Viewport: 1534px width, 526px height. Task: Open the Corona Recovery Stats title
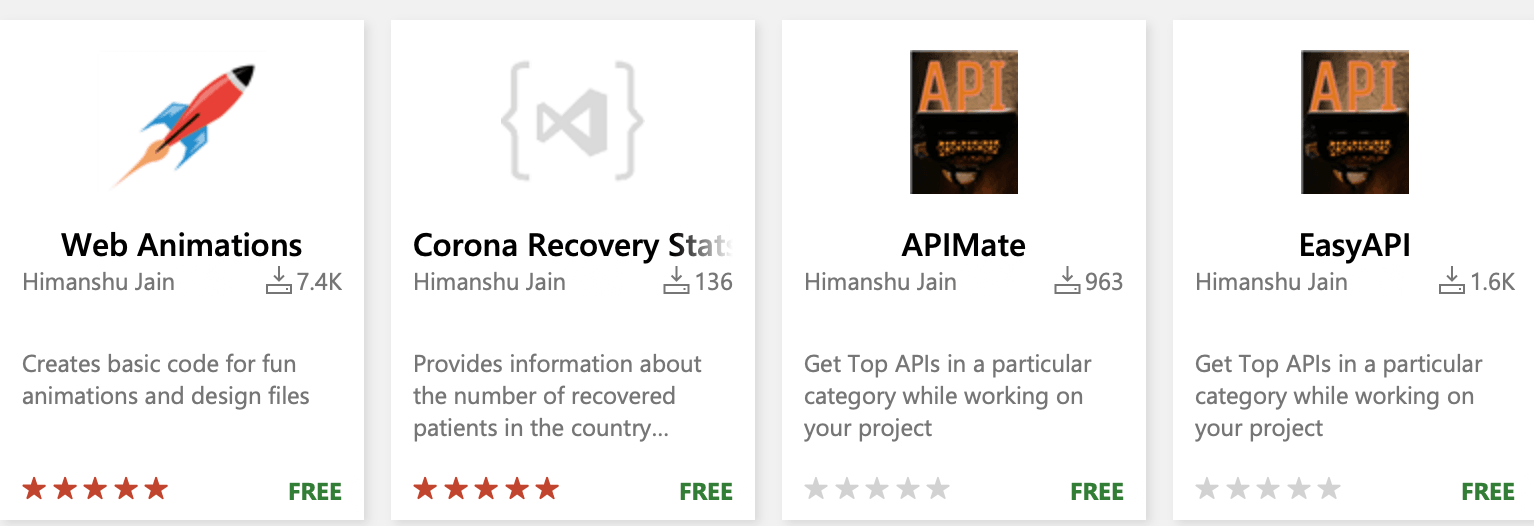tap(573, 245)
